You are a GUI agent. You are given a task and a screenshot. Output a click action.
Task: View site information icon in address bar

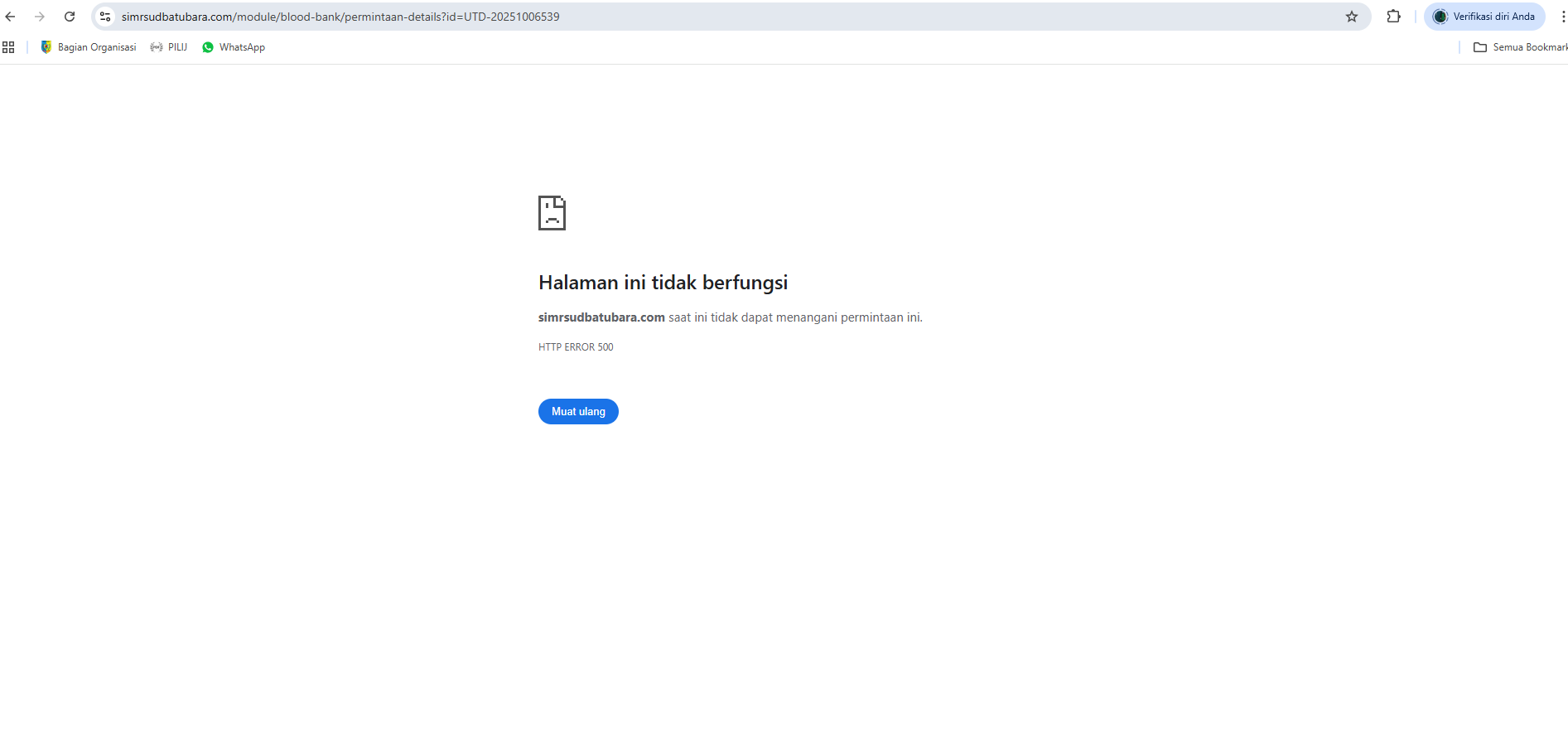[x=105, y=17]
